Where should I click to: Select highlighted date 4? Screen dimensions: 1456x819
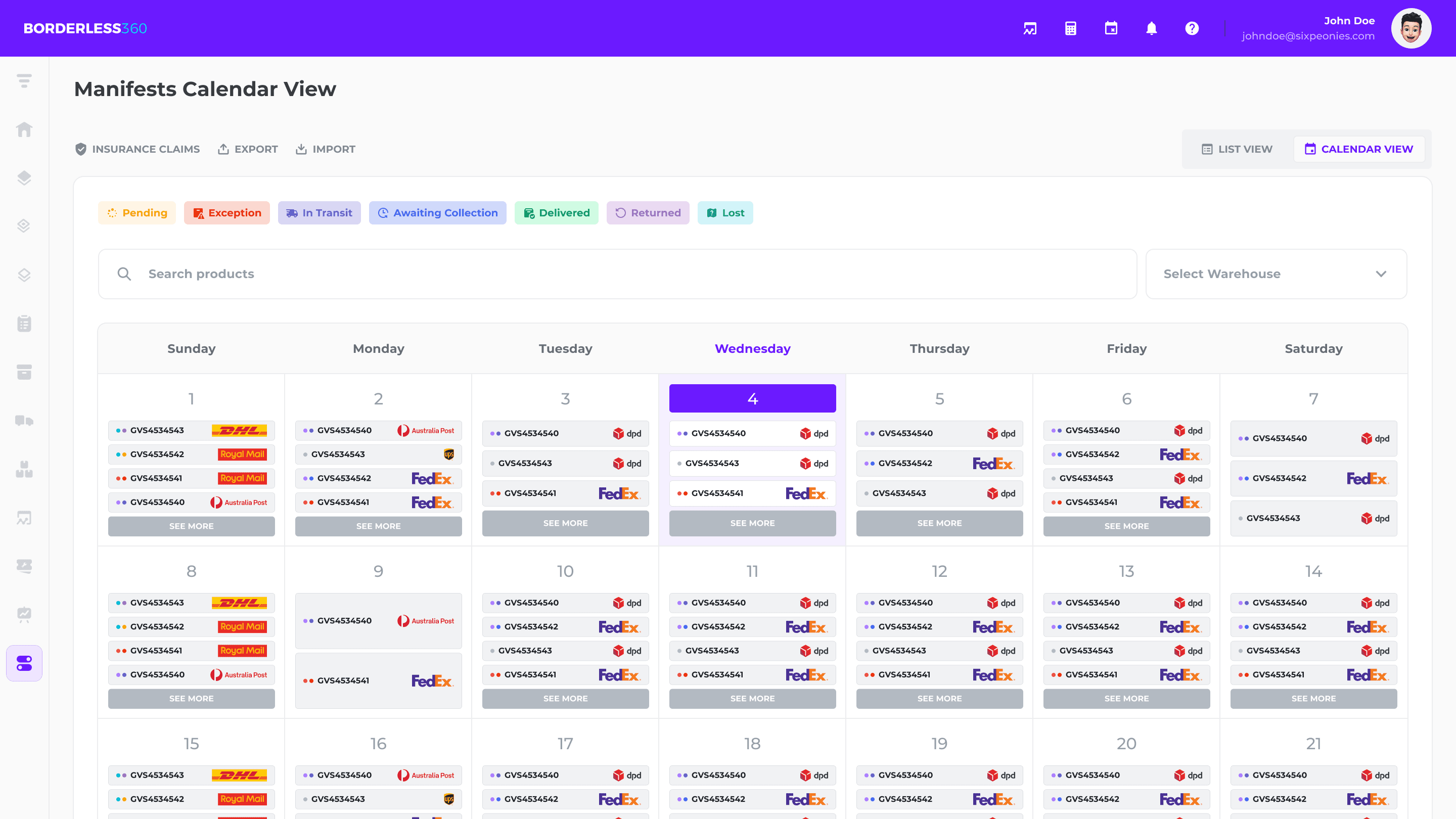[752, 398]
